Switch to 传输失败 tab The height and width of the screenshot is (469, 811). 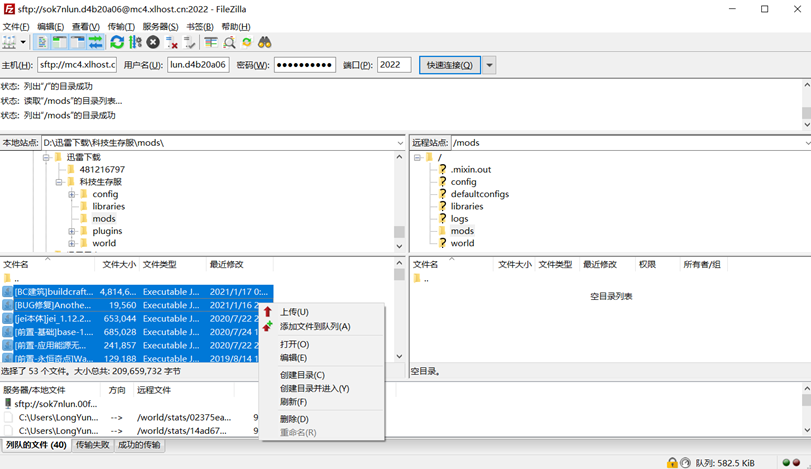click(x=93, y=445)
